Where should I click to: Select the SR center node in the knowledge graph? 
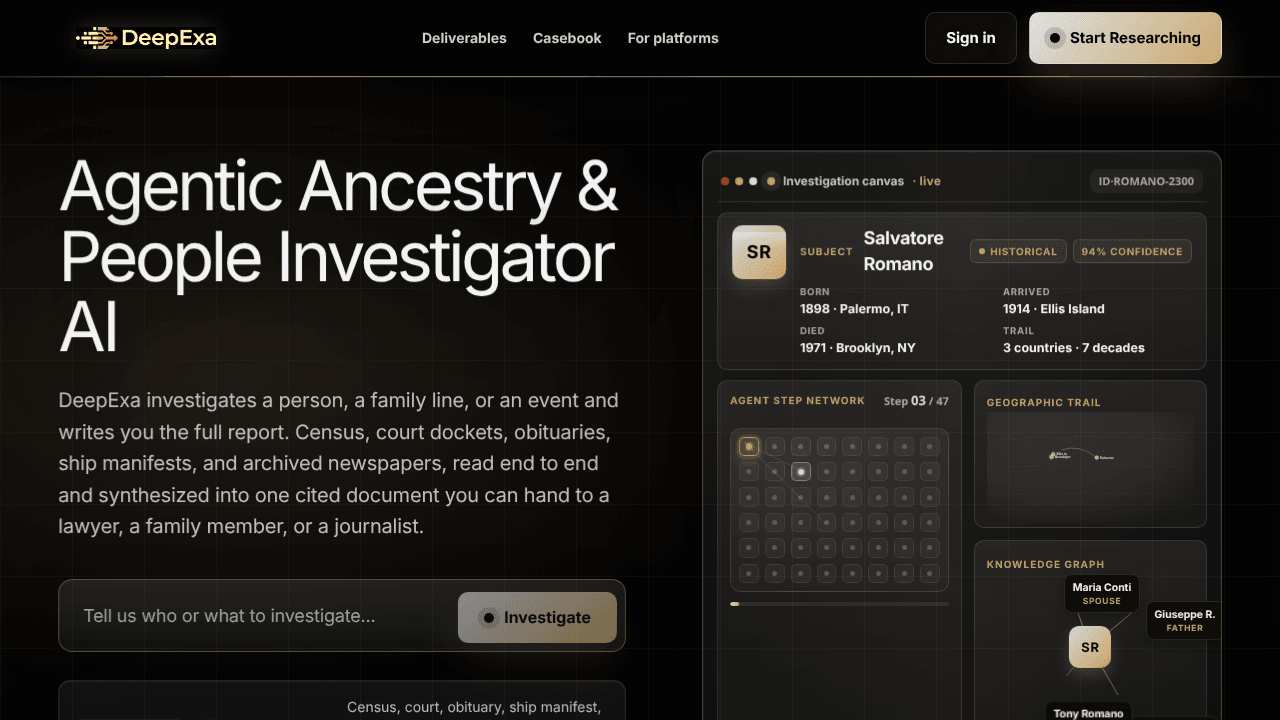click(1090, 647)
